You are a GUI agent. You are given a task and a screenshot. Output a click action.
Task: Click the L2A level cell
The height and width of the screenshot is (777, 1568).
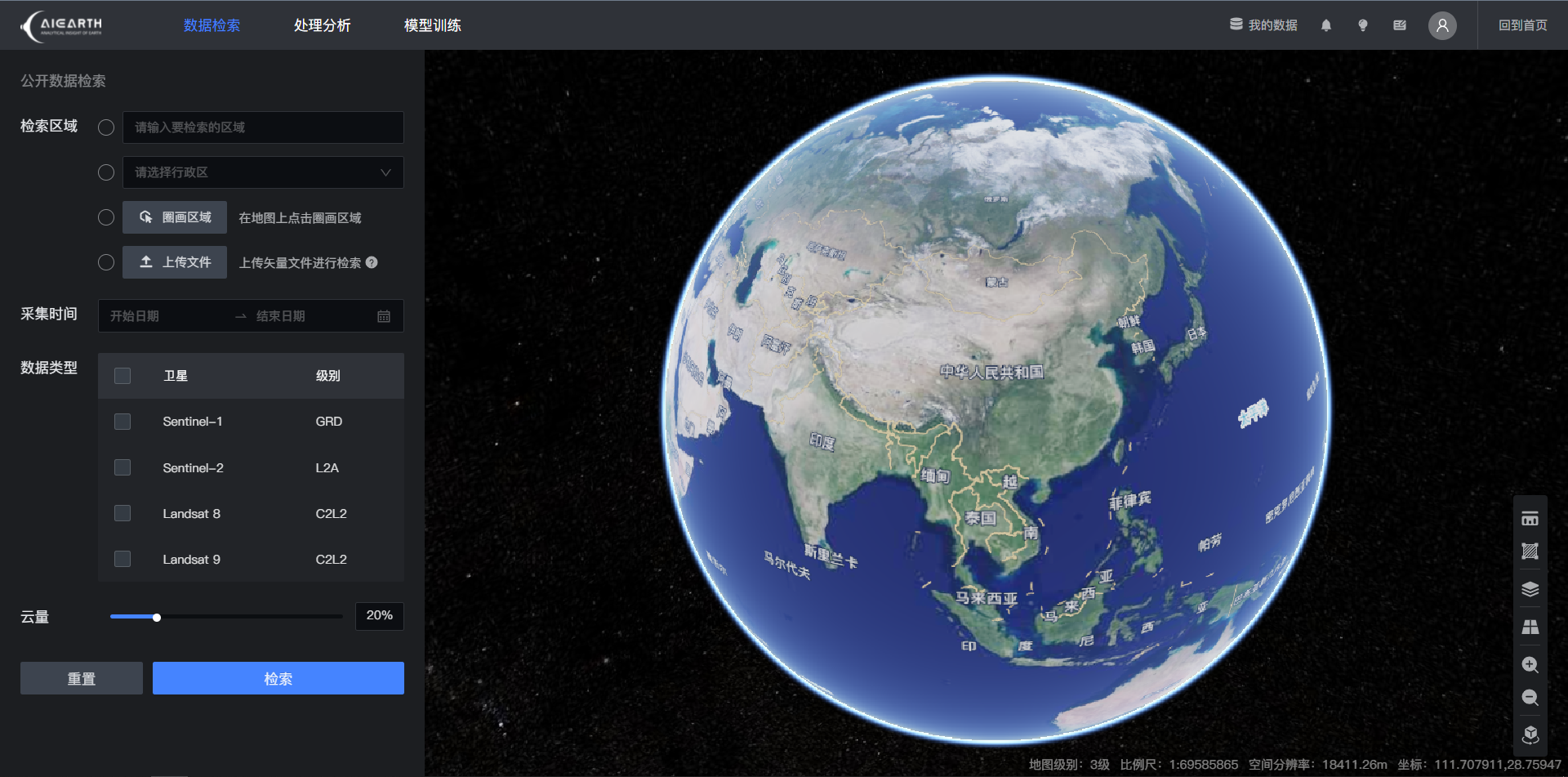tap(327, 467)
